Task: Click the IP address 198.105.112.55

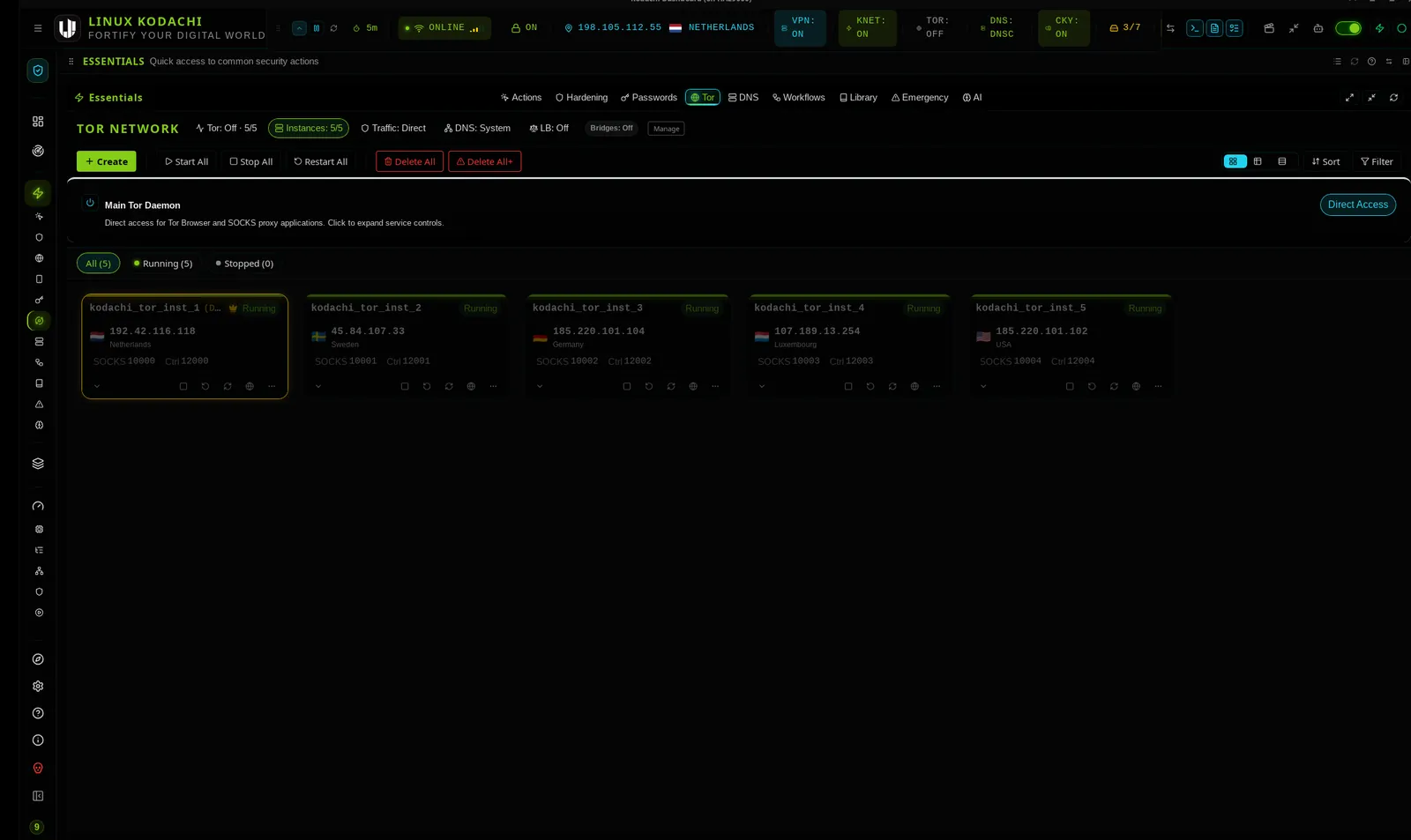Action: pos(619,28)
